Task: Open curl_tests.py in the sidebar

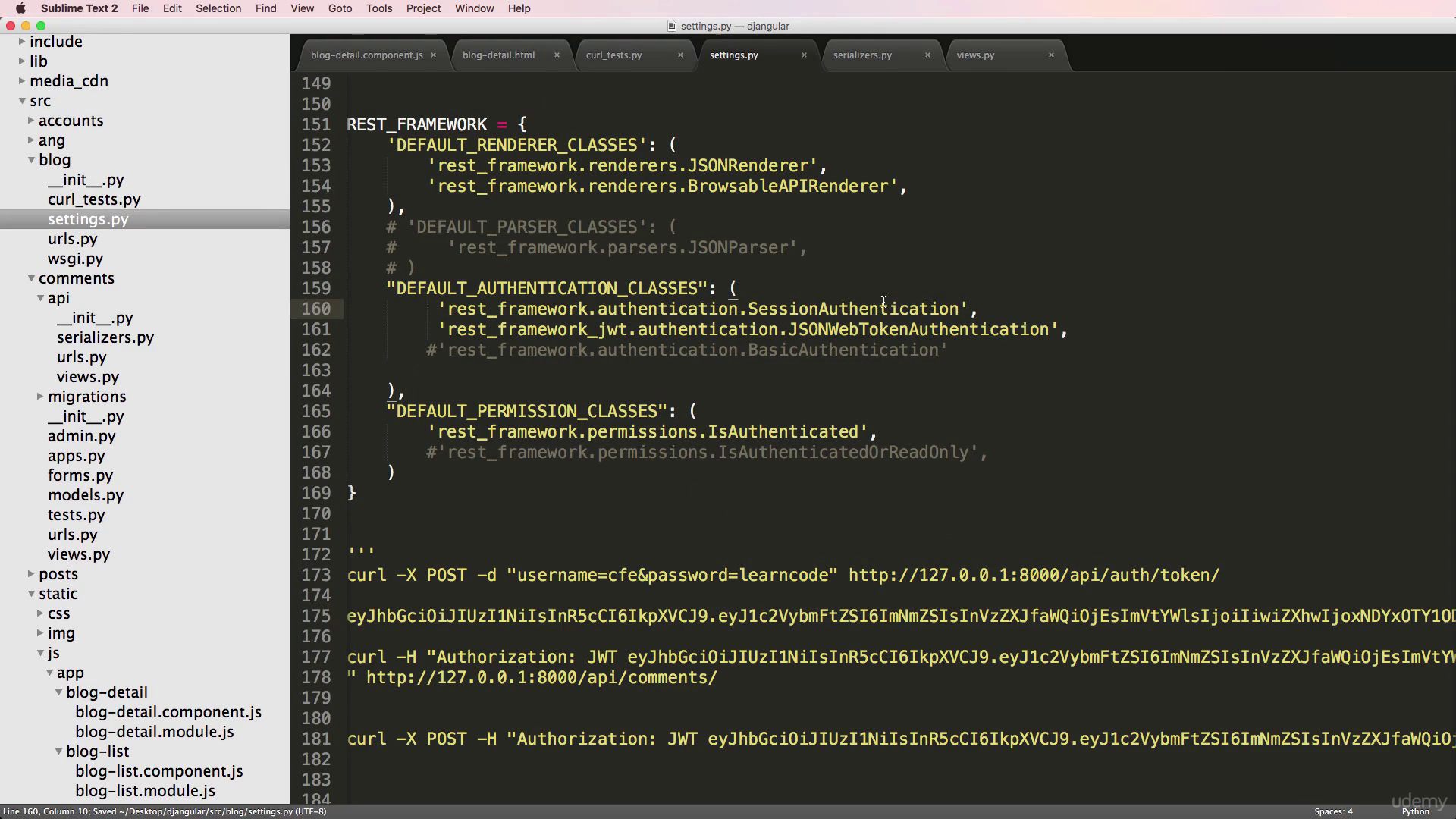Action: coord(94,199)
